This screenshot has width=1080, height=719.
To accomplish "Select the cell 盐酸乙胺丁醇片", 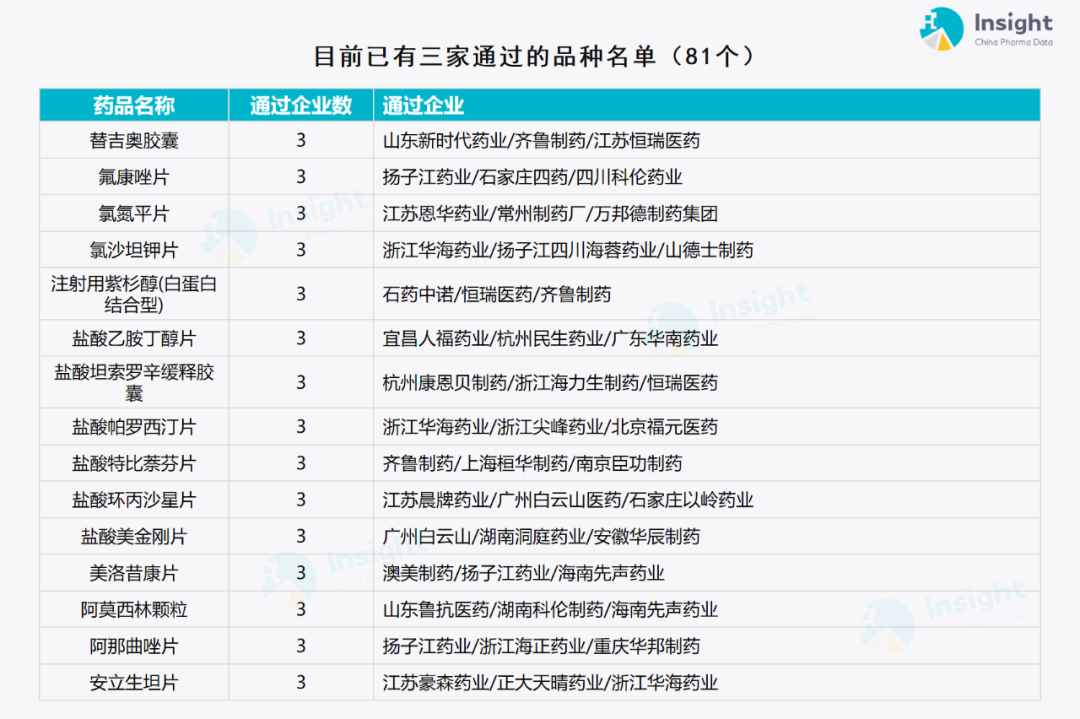I will click(134, 338).
